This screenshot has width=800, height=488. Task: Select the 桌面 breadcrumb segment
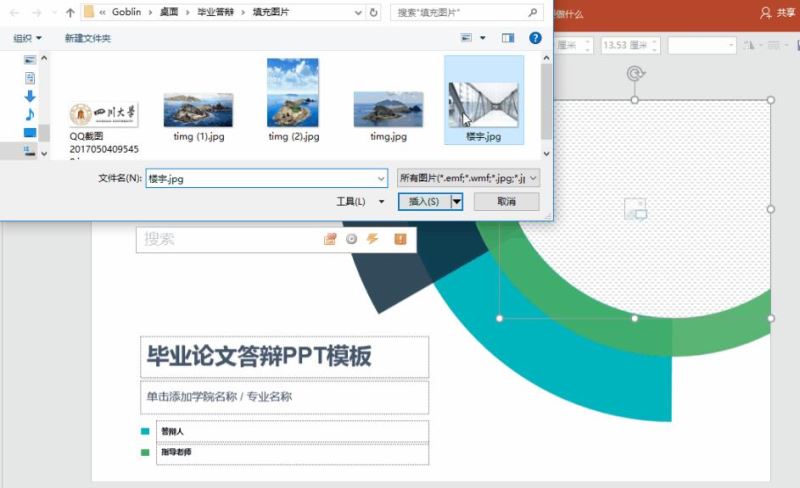(x=169, y=12)
